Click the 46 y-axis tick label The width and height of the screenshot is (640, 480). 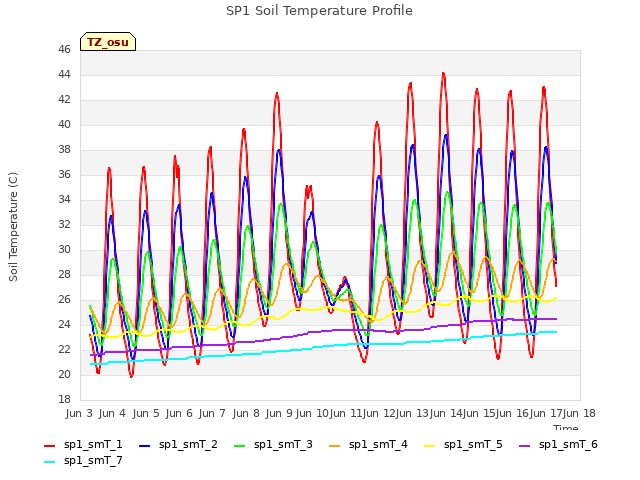[64, 49]
